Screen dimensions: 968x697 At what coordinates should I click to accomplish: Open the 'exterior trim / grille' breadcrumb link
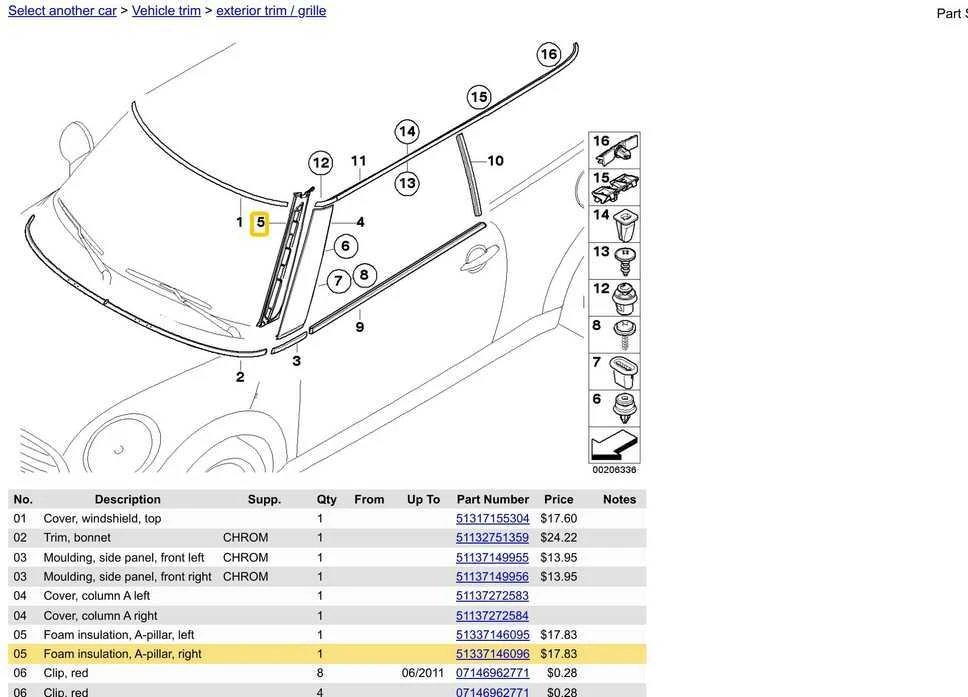click(x=271, y=10)
